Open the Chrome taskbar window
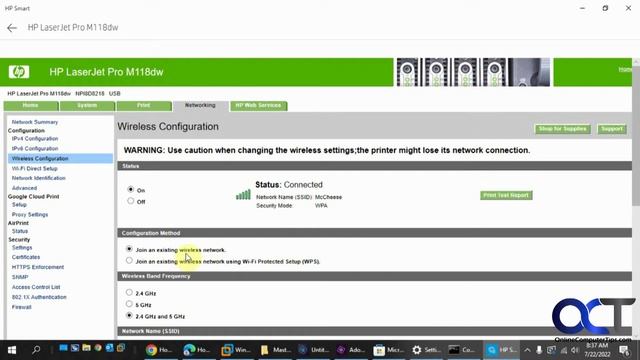The image size is (640, 360). pyautogui.click(x=159, y=350)
